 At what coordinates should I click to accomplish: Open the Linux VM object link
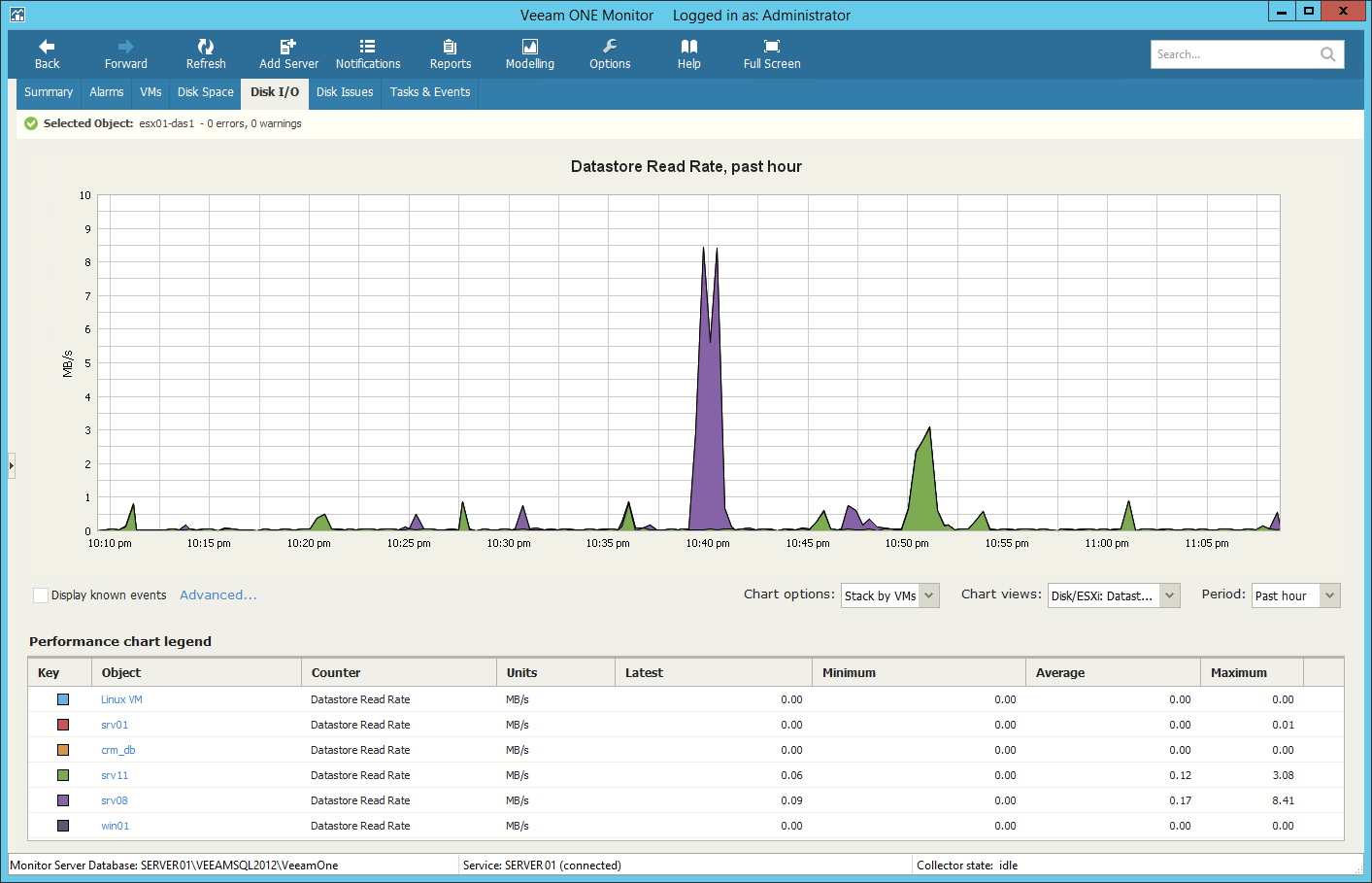(121, 699)
